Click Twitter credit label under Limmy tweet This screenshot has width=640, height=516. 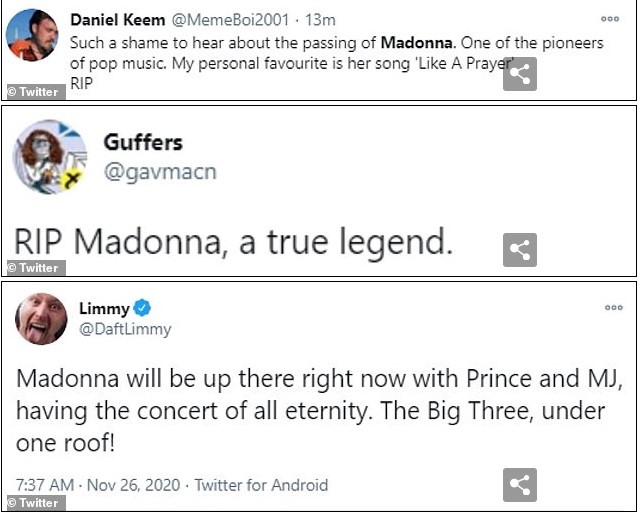click(x=33, y=503)
